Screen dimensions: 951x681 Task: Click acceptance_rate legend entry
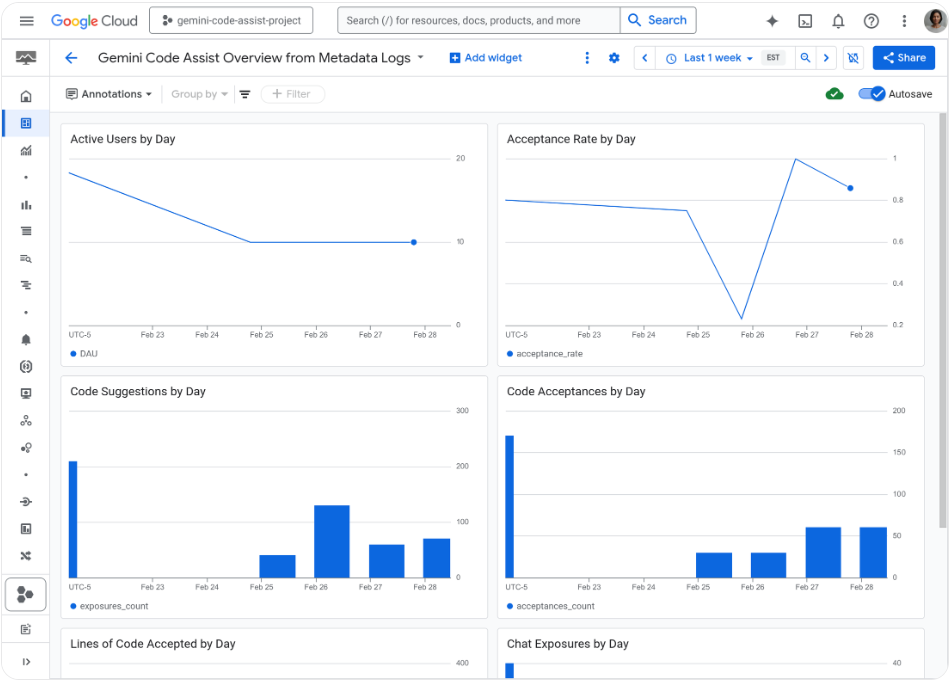click(545, 354)
